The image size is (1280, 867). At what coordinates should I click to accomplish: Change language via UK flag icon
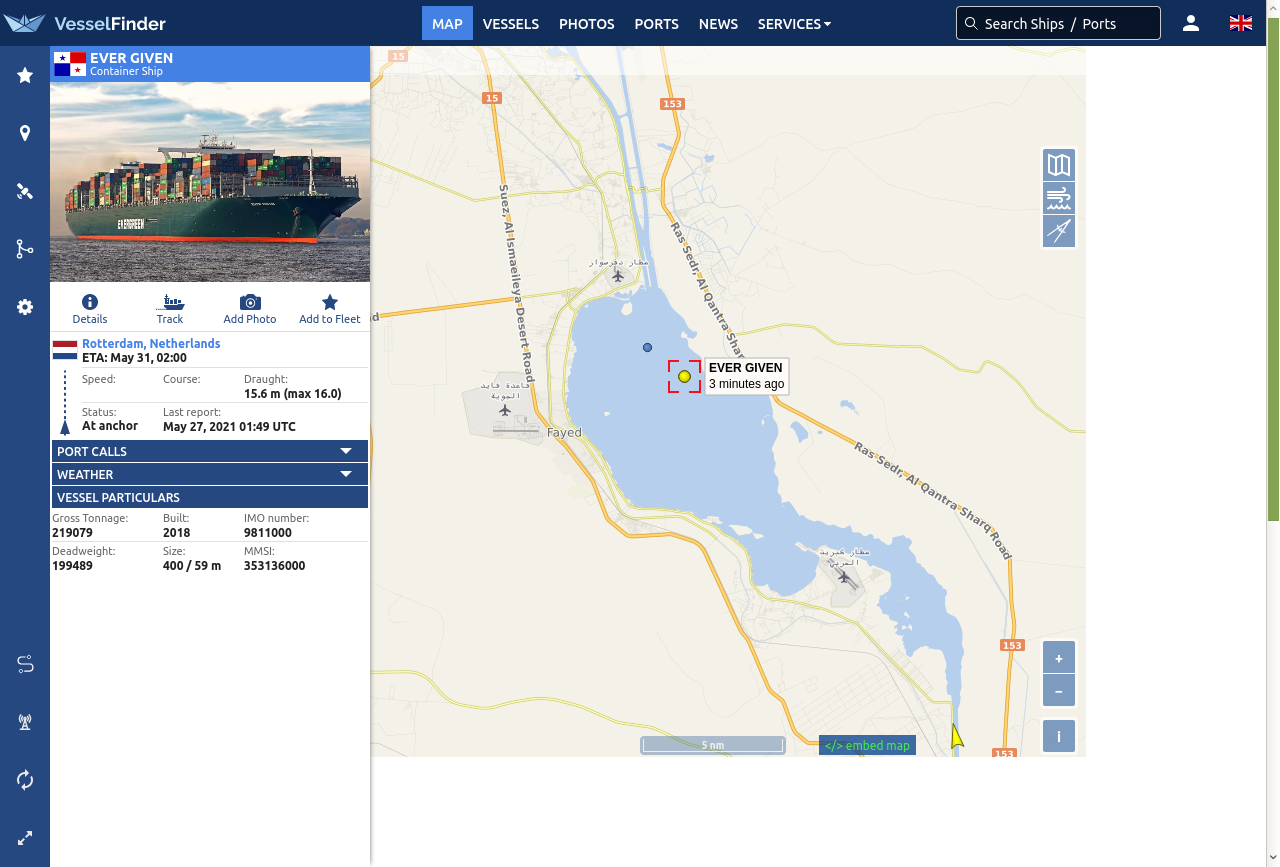[1241, 23]
